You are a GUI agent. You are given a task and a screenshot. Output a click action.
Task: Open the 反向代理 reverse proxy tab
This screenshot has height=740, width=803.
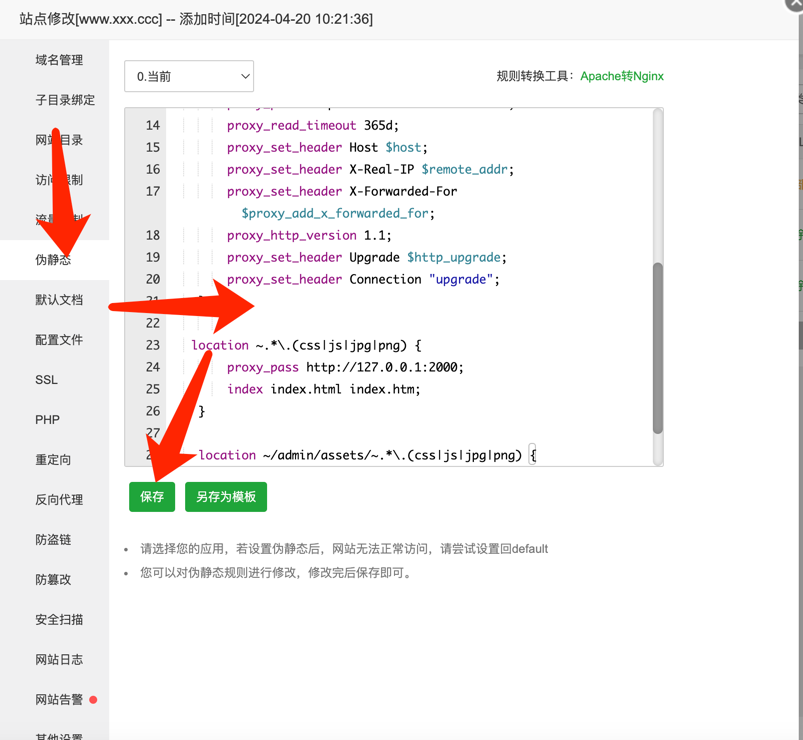[59, 500]
